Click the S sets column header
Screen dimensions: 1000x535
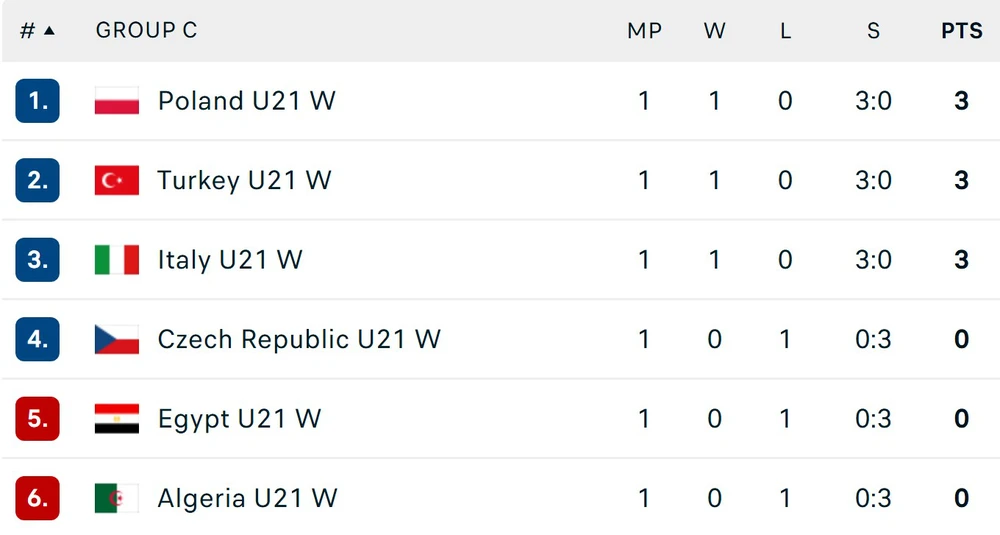(874, 31)
